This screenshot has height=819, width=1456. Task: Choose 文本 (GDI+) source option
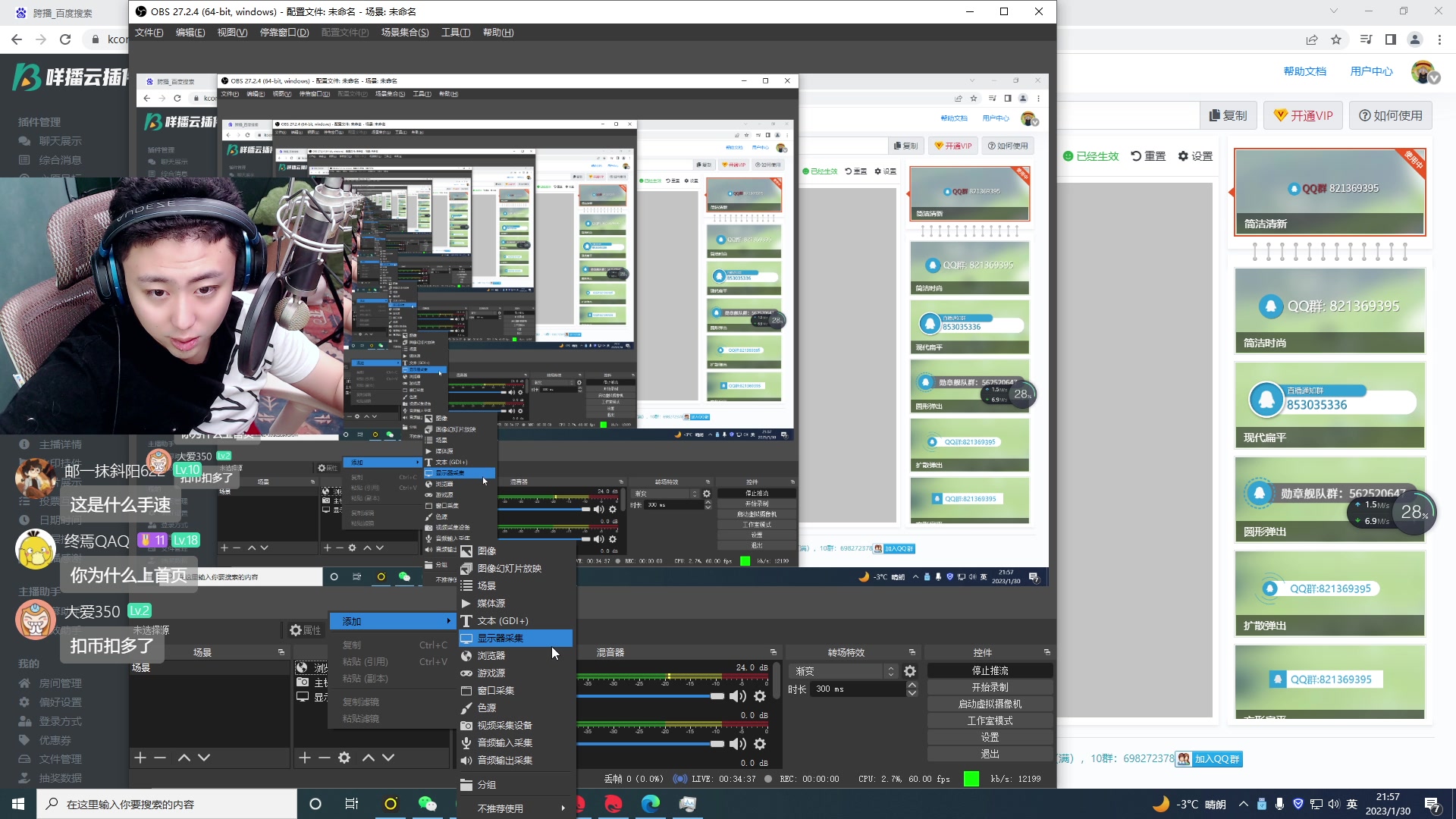(515, 621)
